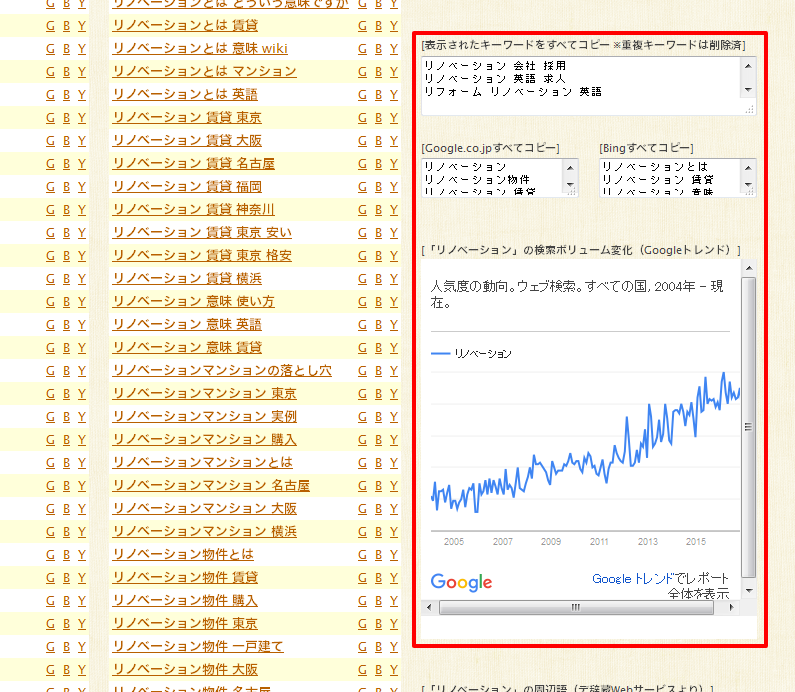Click B link right after リノベーション 賃貸 東京
Screen dimensions: 795x692
coord(378,118)
